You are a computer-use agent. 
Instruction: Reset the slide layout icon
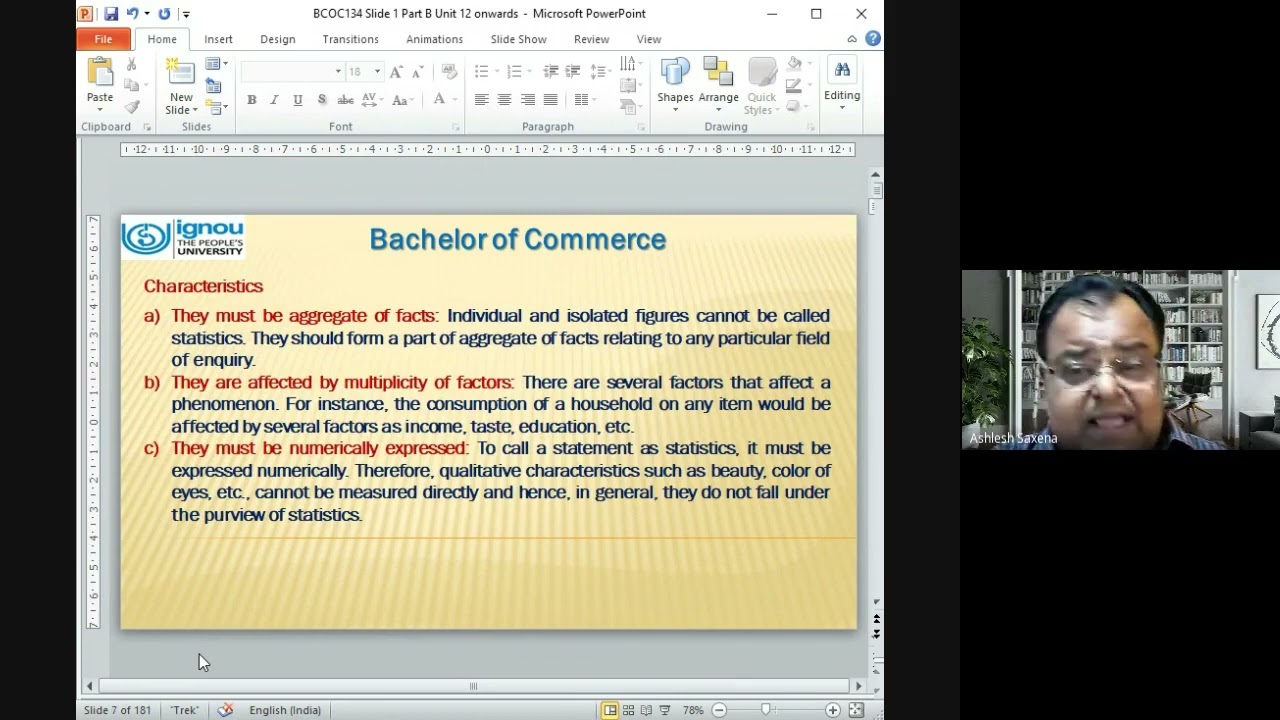(213, 86)
